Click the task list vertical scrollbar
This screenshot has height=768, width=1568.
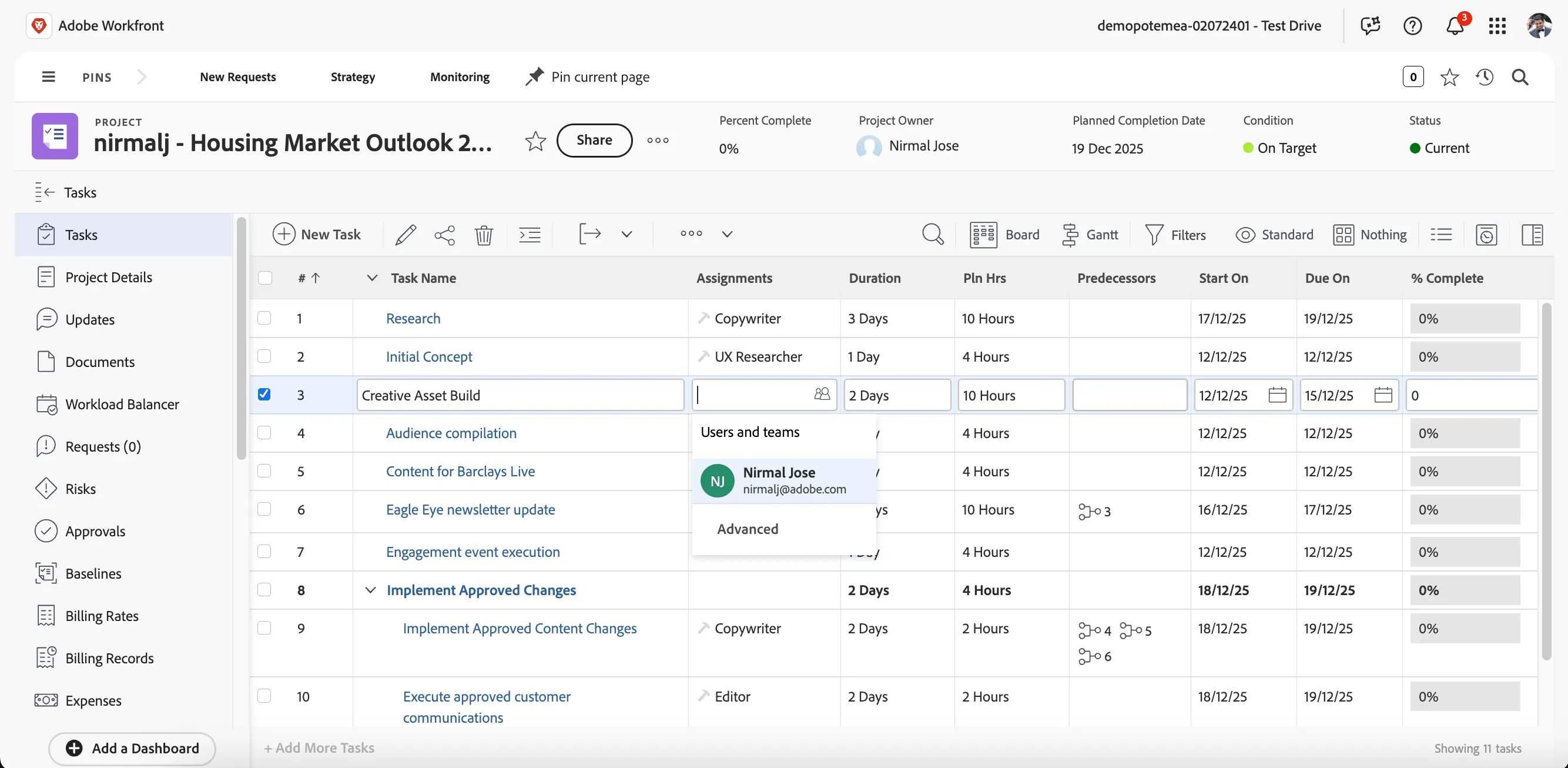pyautogui.click(x=1546, y=481)
